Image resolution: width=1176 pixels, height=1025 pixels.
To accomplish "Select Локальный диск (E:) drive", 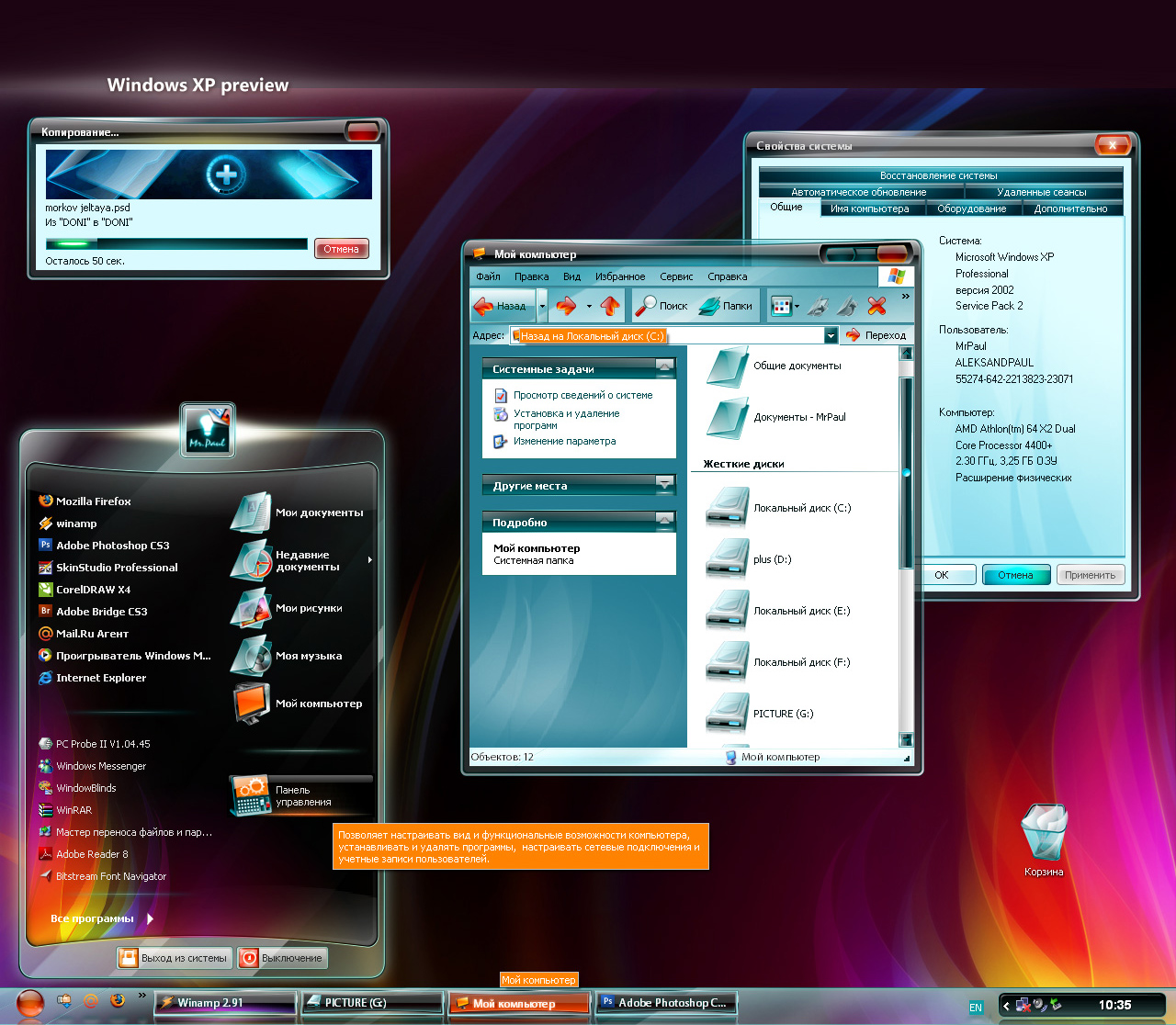I will [x=728, y=610].
